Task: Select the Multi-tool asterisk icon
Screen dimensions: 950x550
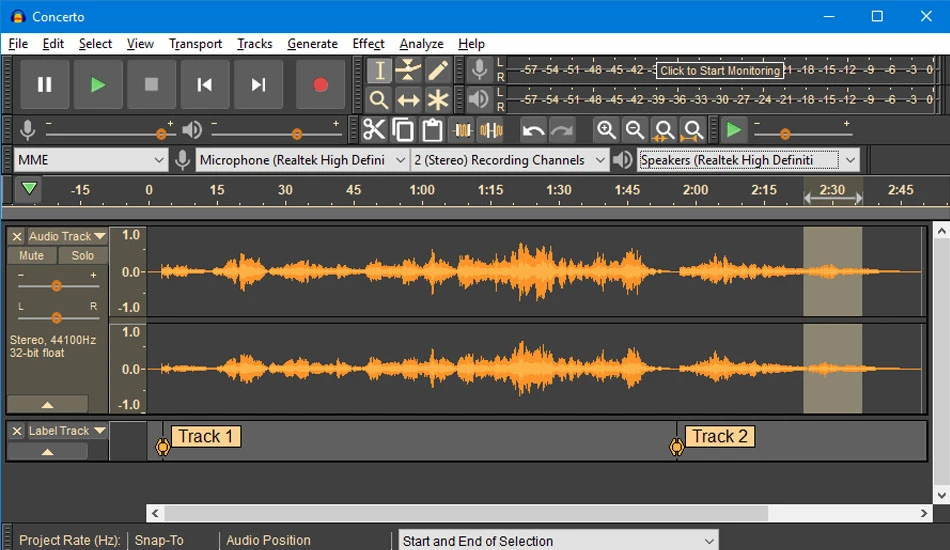Action: pyautogui.click(x=437, y=99)
